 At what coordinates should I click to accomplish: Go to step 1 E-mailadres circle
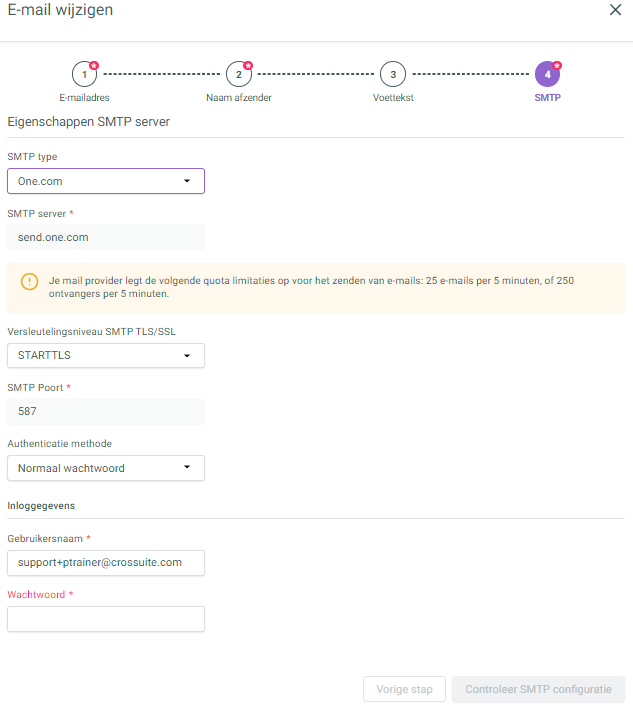(84, 74)
